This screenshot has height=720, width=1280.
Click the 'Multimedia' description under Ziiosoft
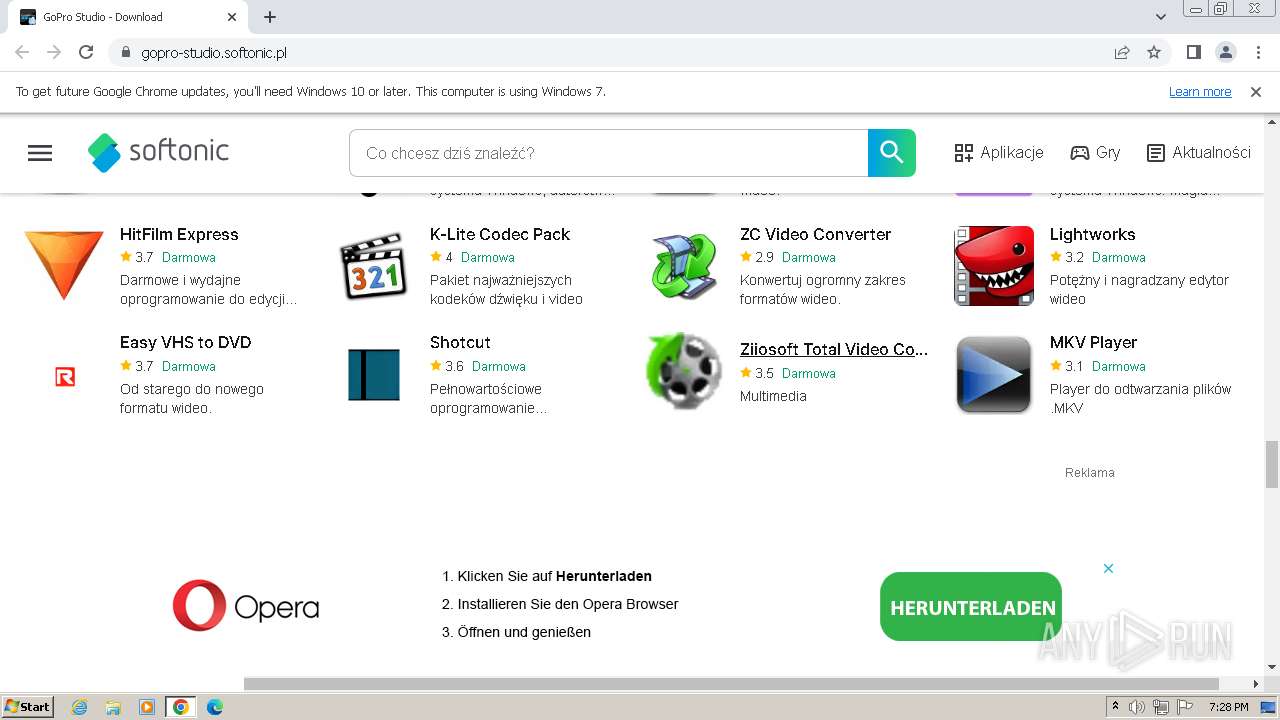click(x=773, y=396)
